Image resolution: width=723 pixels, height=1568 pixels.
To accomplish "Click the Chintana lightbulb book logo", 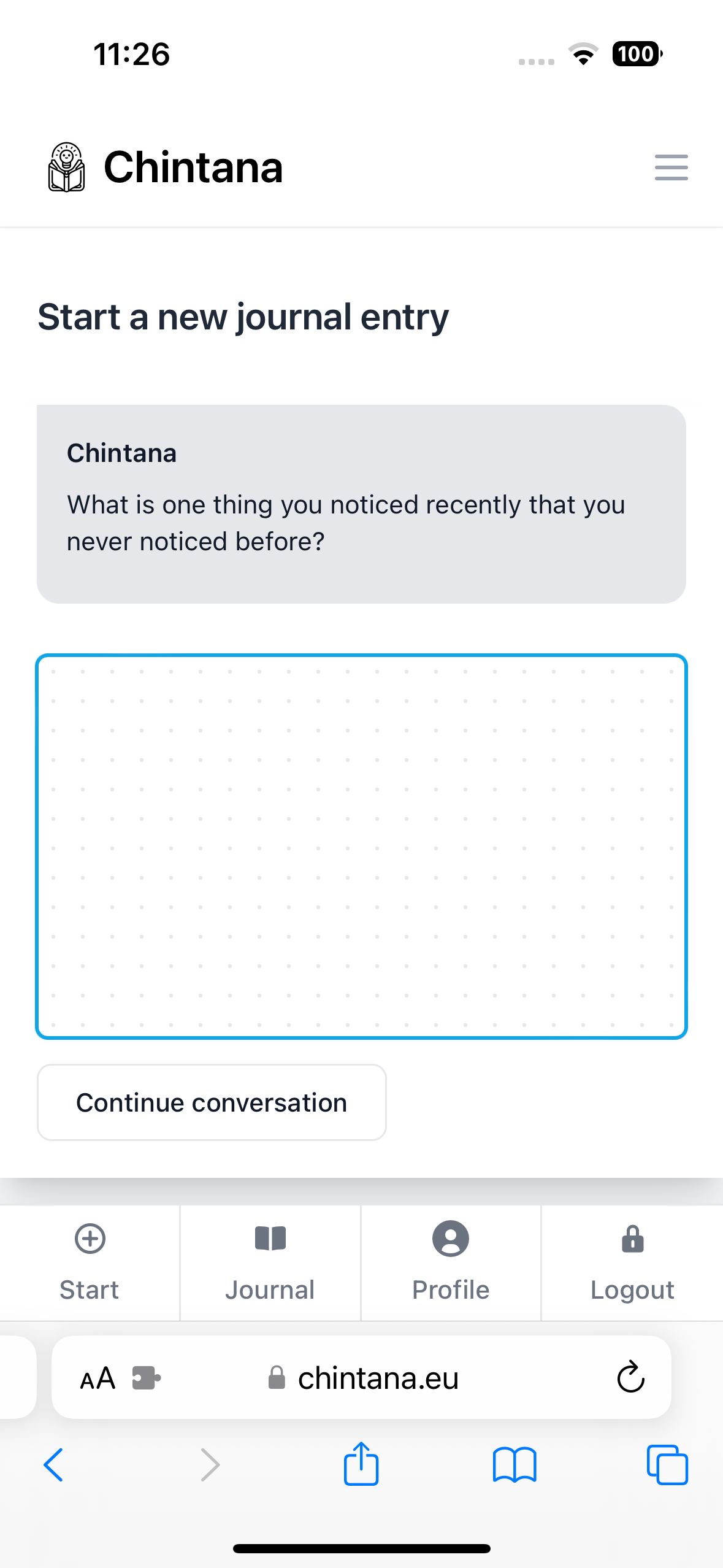I will click(66, 167).
